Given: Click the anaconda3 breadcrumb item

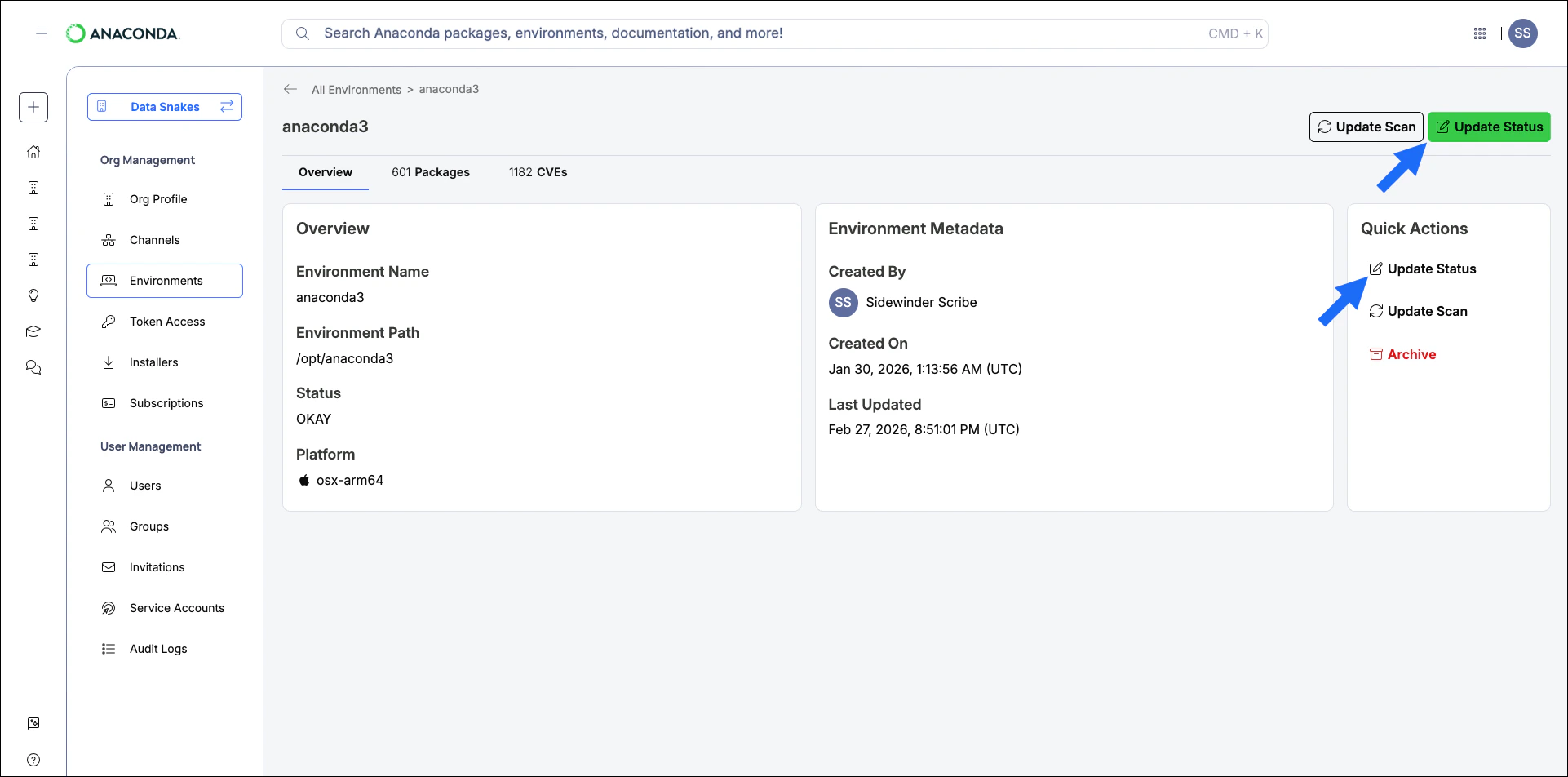Looking at the screenshot, I should click(x=450, y=89).
